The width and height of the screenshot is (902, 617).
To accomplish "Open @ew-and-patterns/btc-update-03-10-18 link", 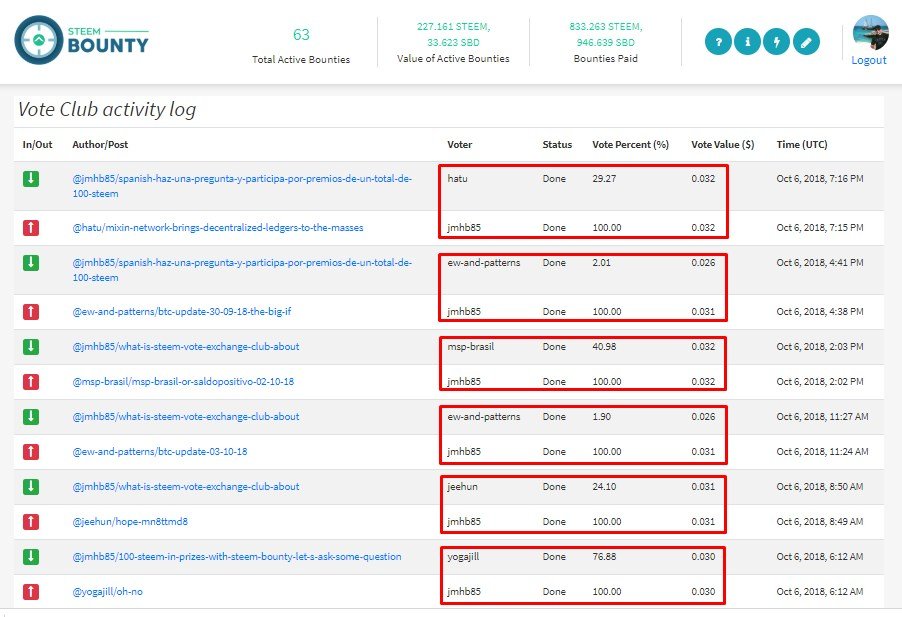I will point(160,452).
